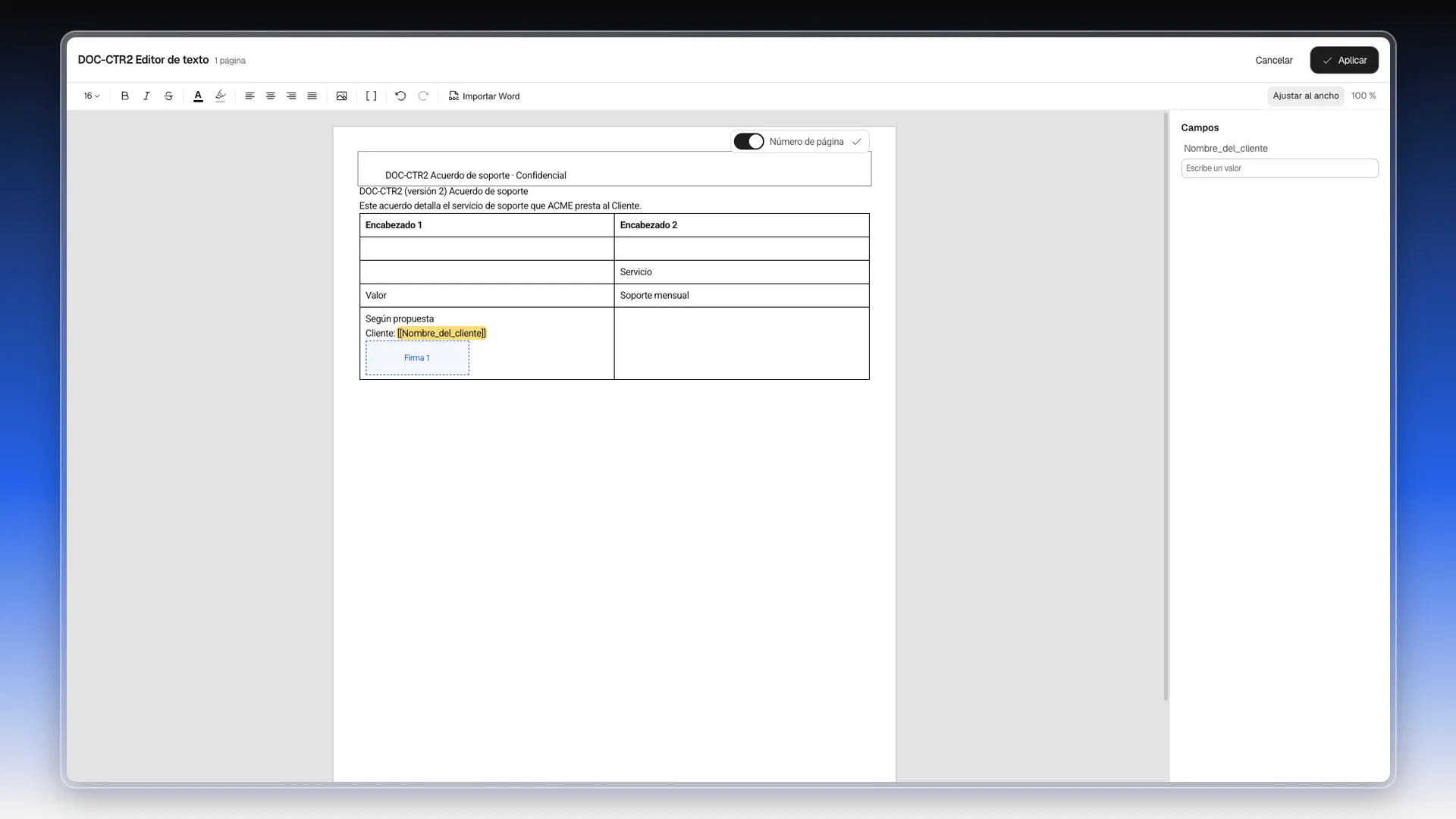Image resolution: width=1456 pixels, height=819 pixels.
Task: Insert a field placeholder with brackets icon
Action: pos(372,96)
